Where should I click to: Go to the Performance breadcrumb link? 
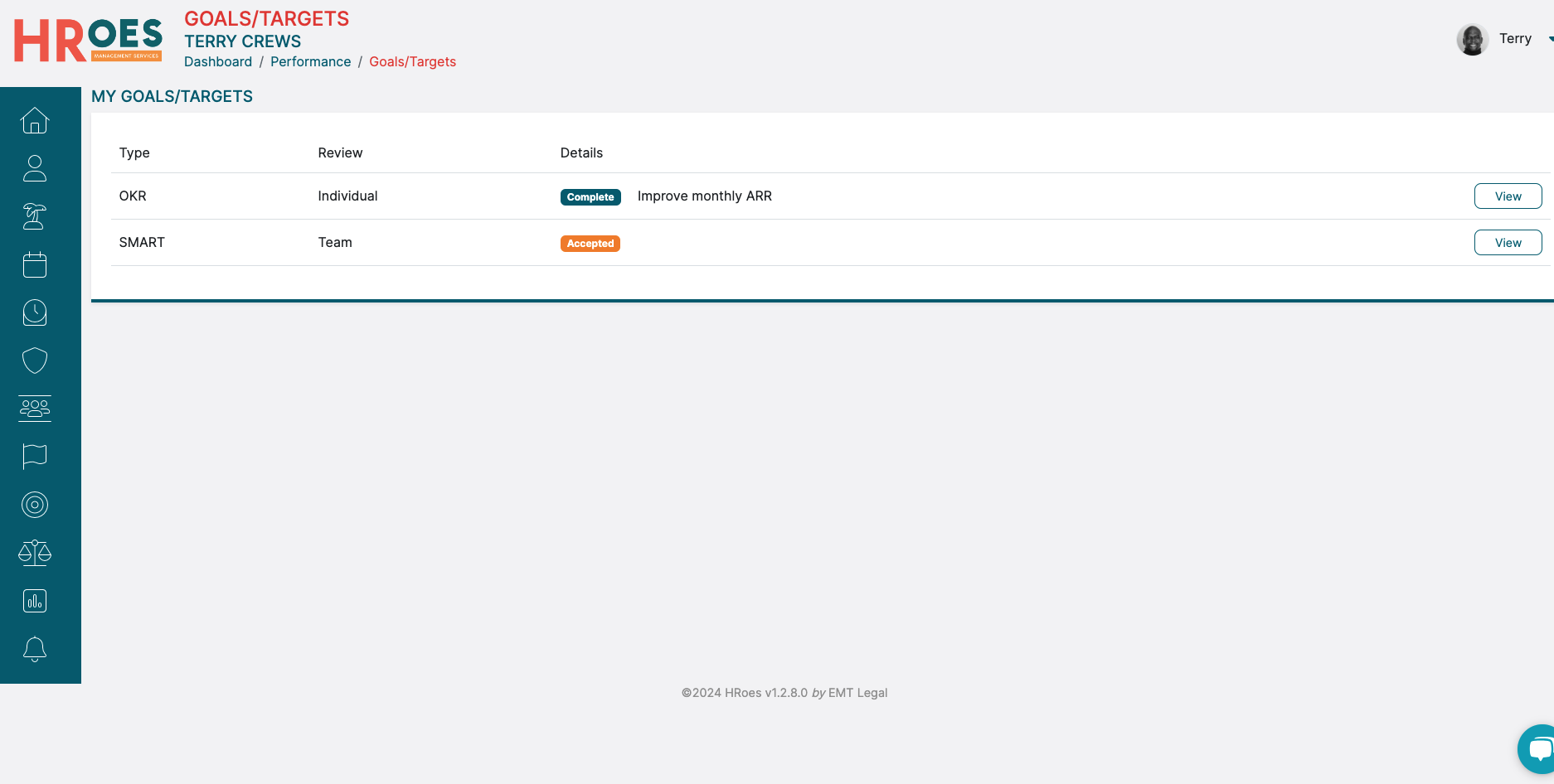coord(310,62)
